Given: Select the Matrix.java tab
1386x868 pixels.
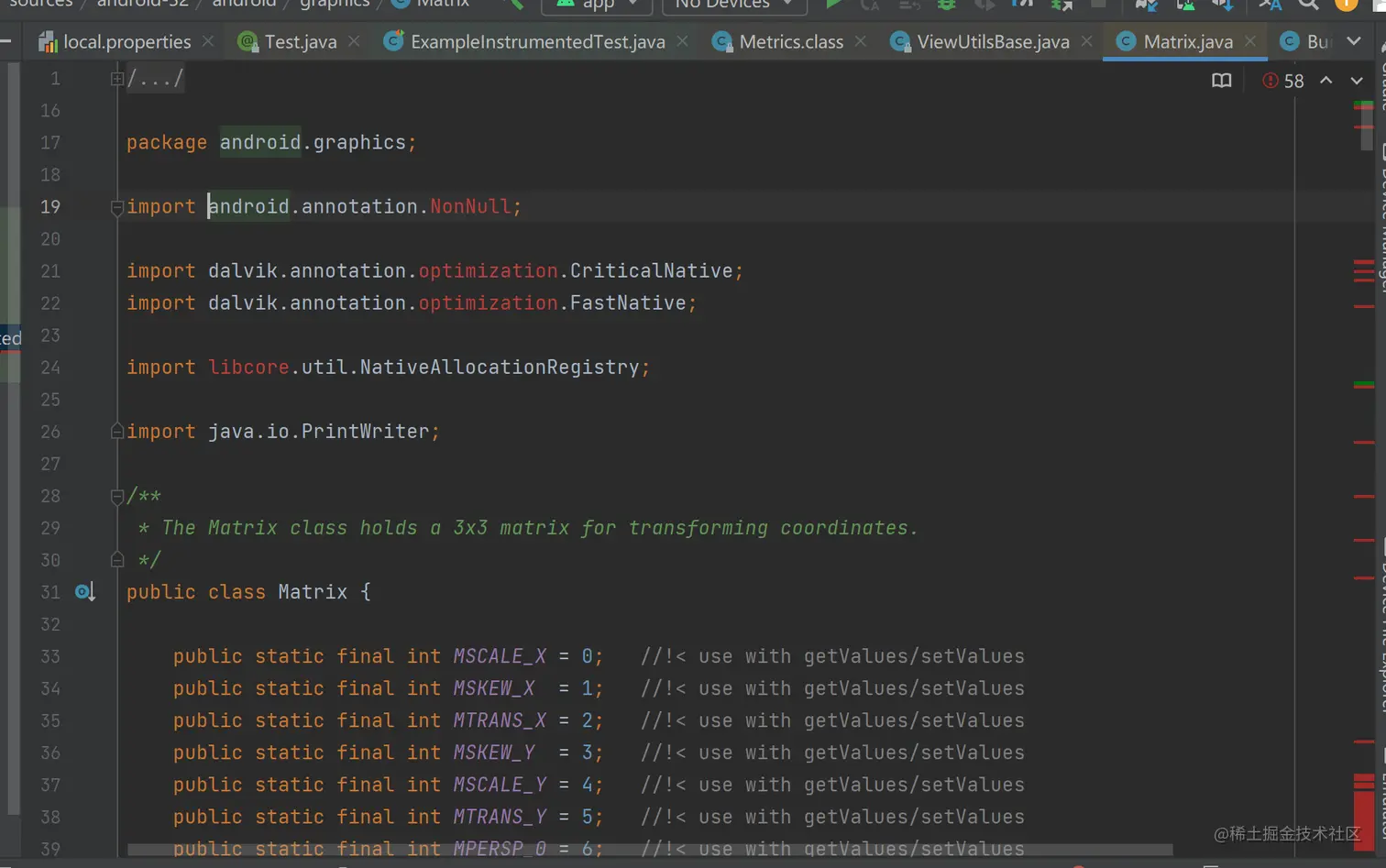Looking at the screenshot, I should click(1187, 42).
